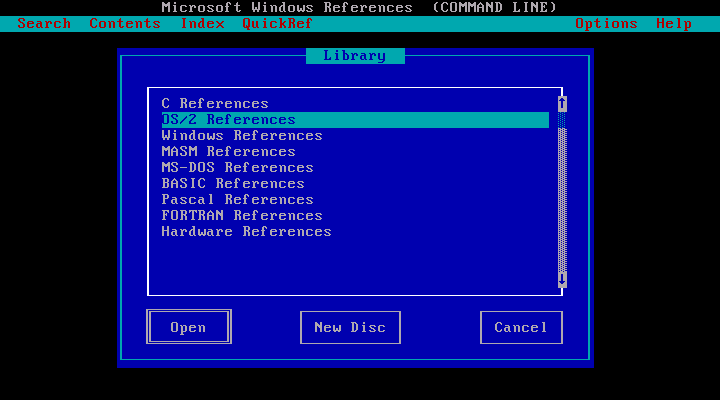Select C References in the library list
The width and height of the screenshot is (720, 400).
coord(355,103)
